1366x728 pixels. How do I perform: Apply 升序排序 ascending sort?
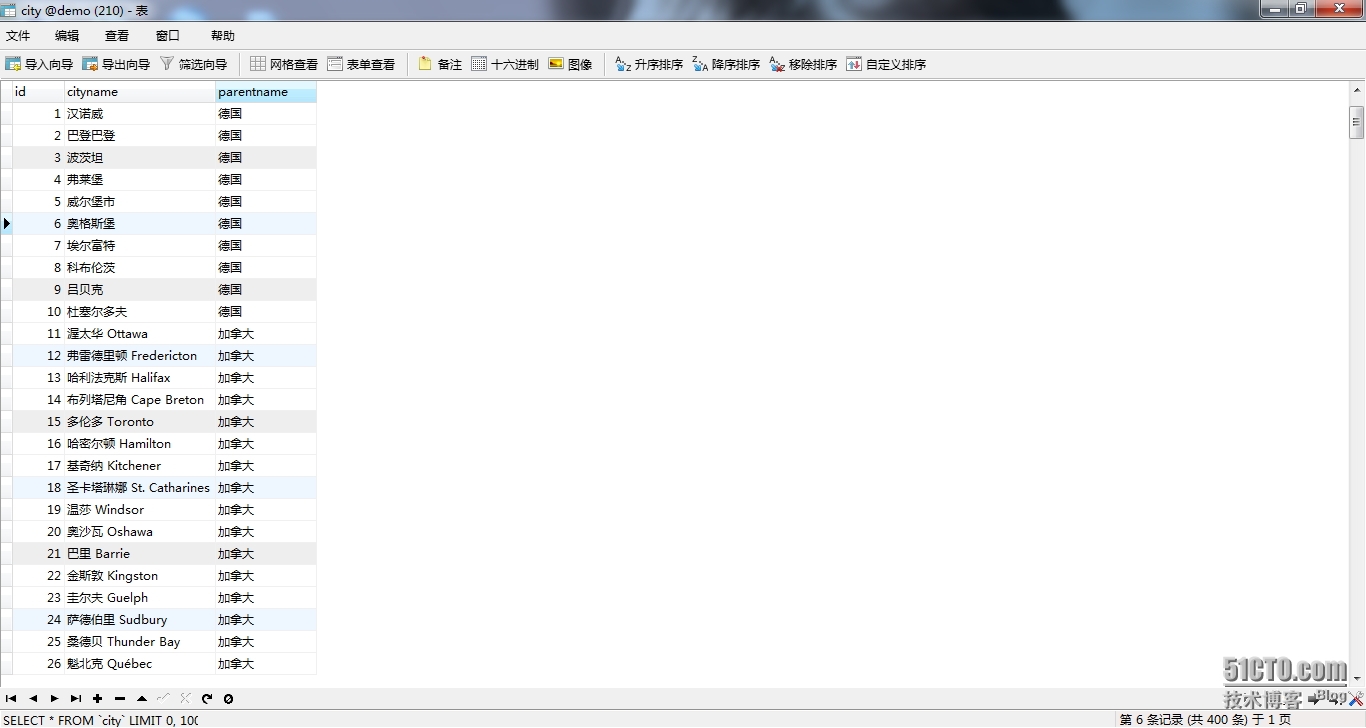coord(649,64)
